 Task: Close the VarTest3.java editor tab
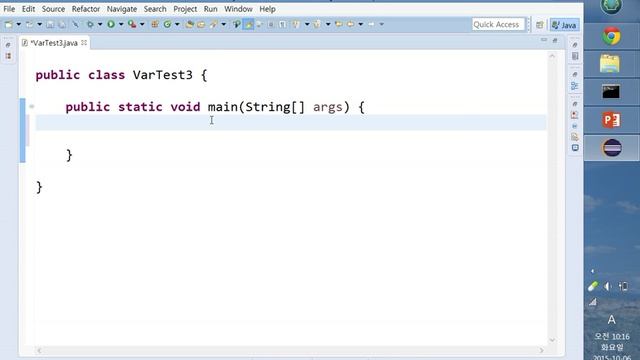[84, 42]
